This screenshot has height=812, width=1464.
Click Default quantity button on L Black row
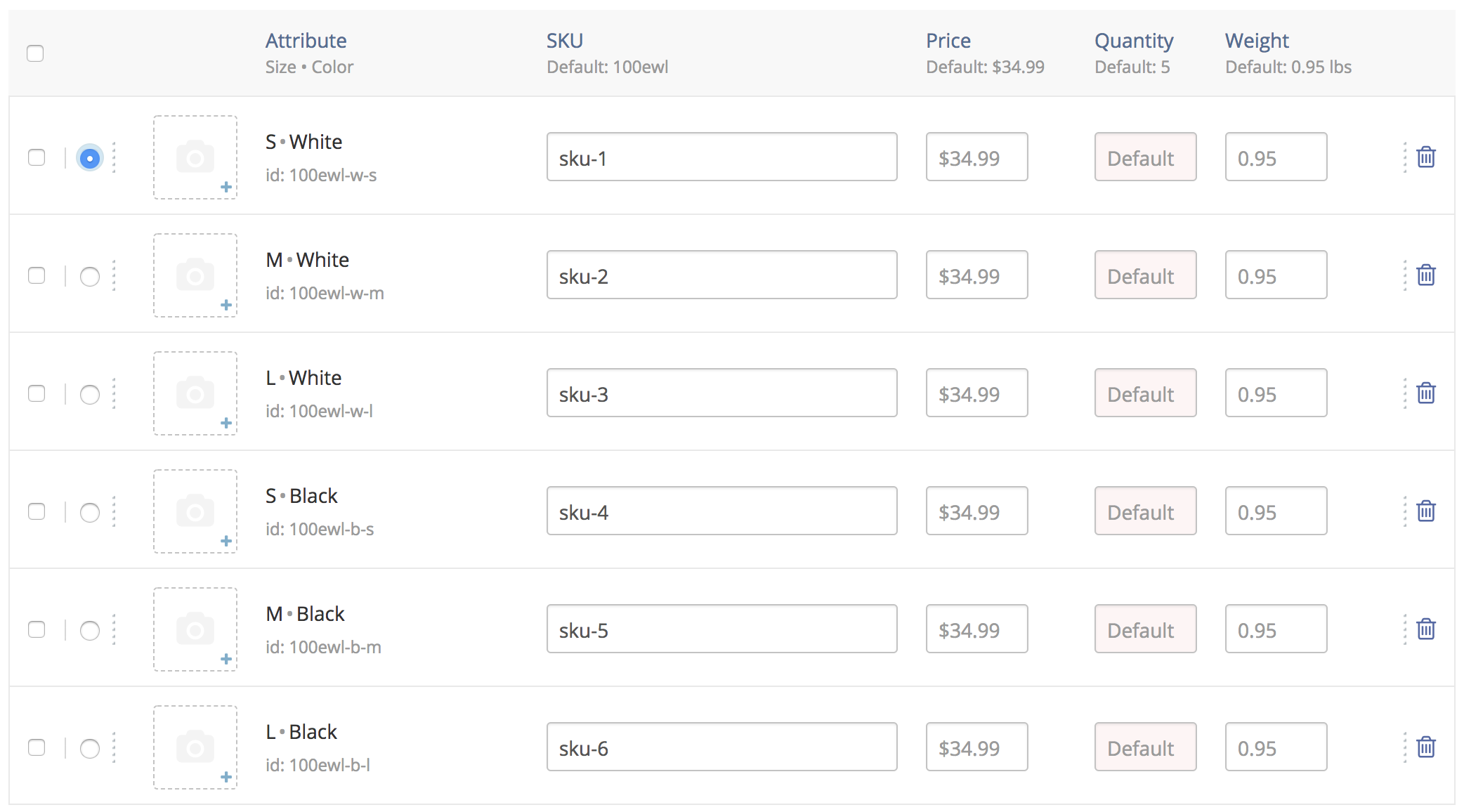[1145, 747]
